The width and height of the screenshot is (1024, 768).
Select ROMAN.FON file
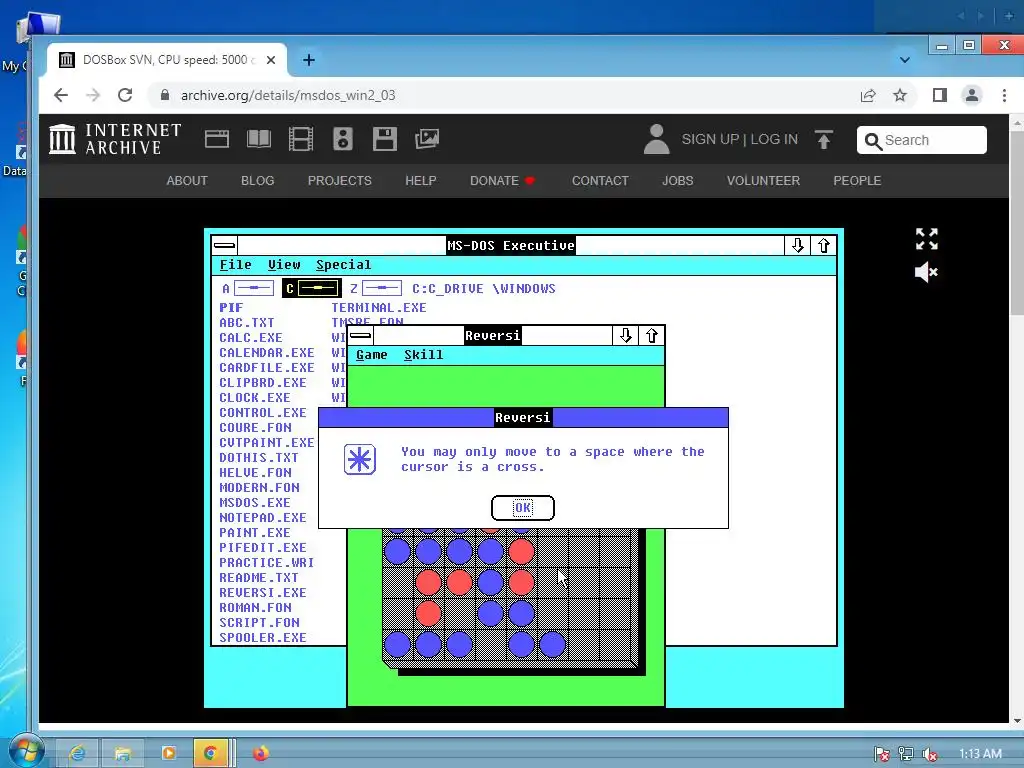pos(255,608)
